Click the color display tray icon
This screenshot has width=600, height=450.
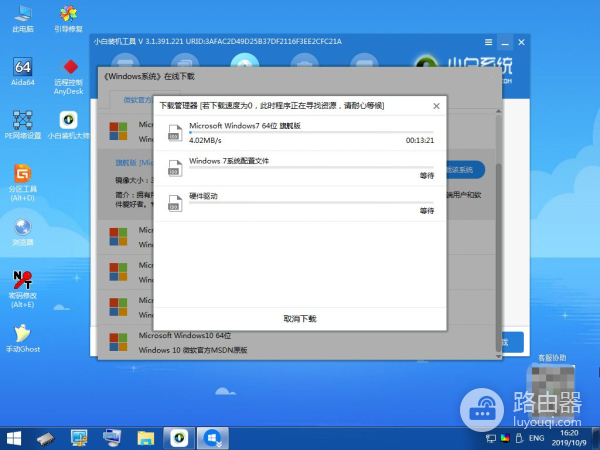(505, 439)
